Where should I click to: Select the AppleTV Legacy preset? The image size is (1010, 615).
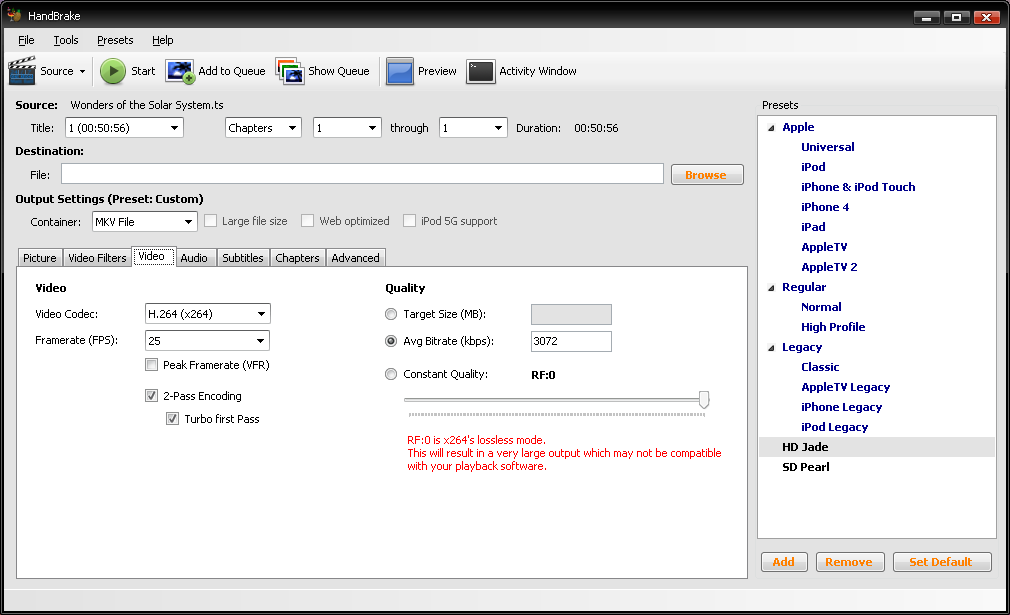coord(846,386)
